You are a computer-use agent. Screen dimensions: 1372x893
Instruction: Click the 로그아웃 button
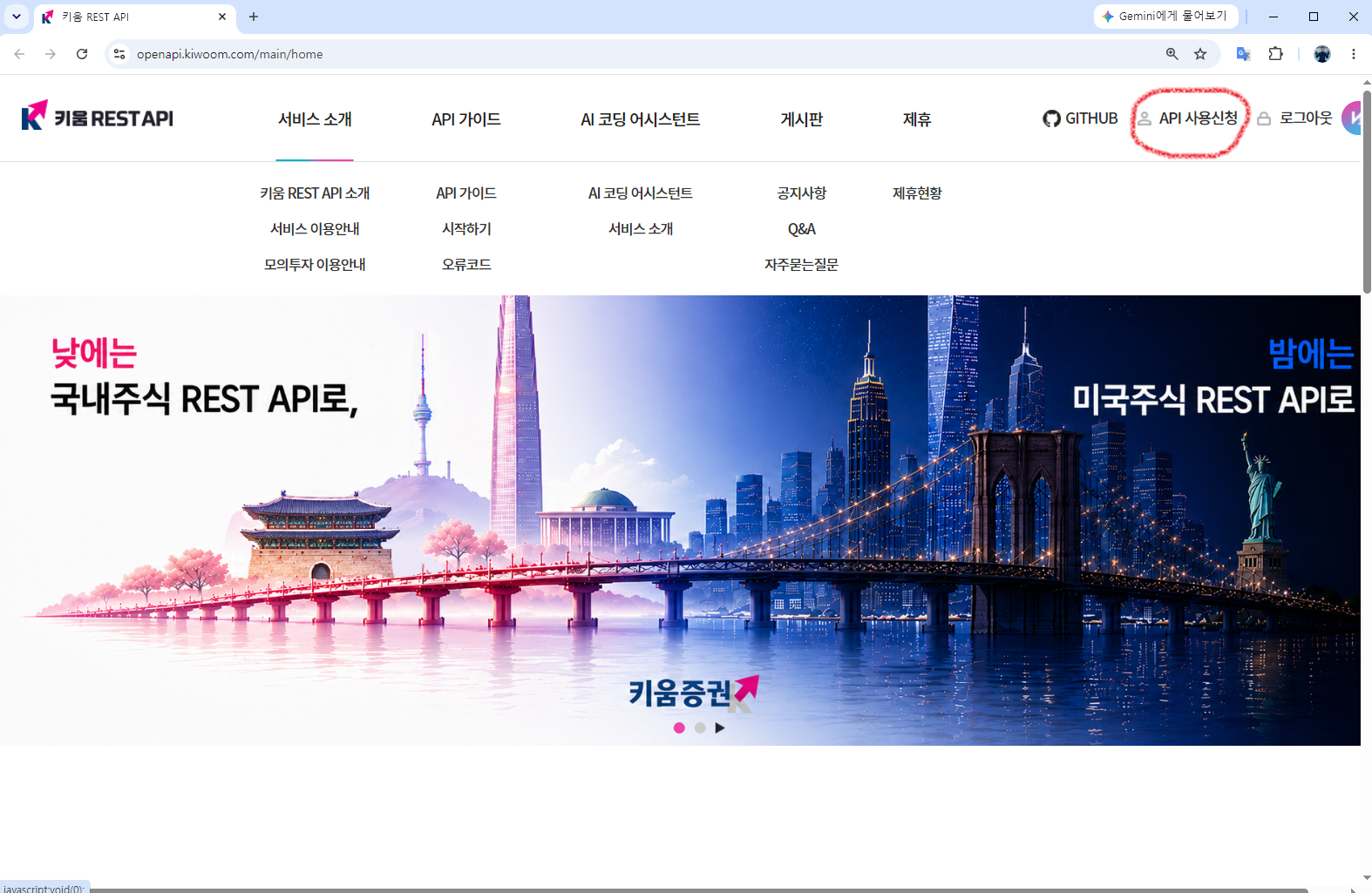[1294, 118]
